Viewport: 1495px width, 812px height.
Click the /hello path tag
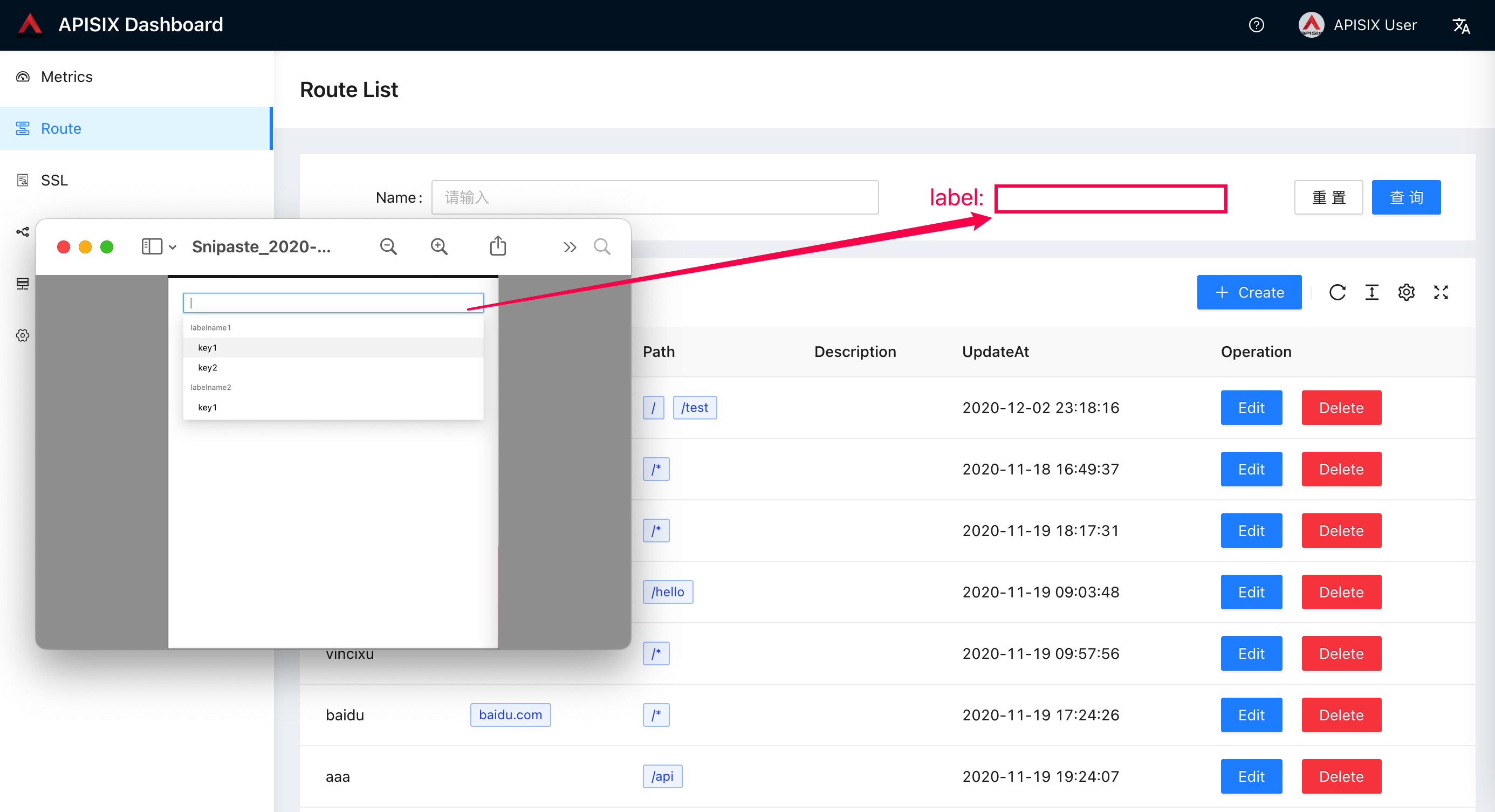pos(668,591)
